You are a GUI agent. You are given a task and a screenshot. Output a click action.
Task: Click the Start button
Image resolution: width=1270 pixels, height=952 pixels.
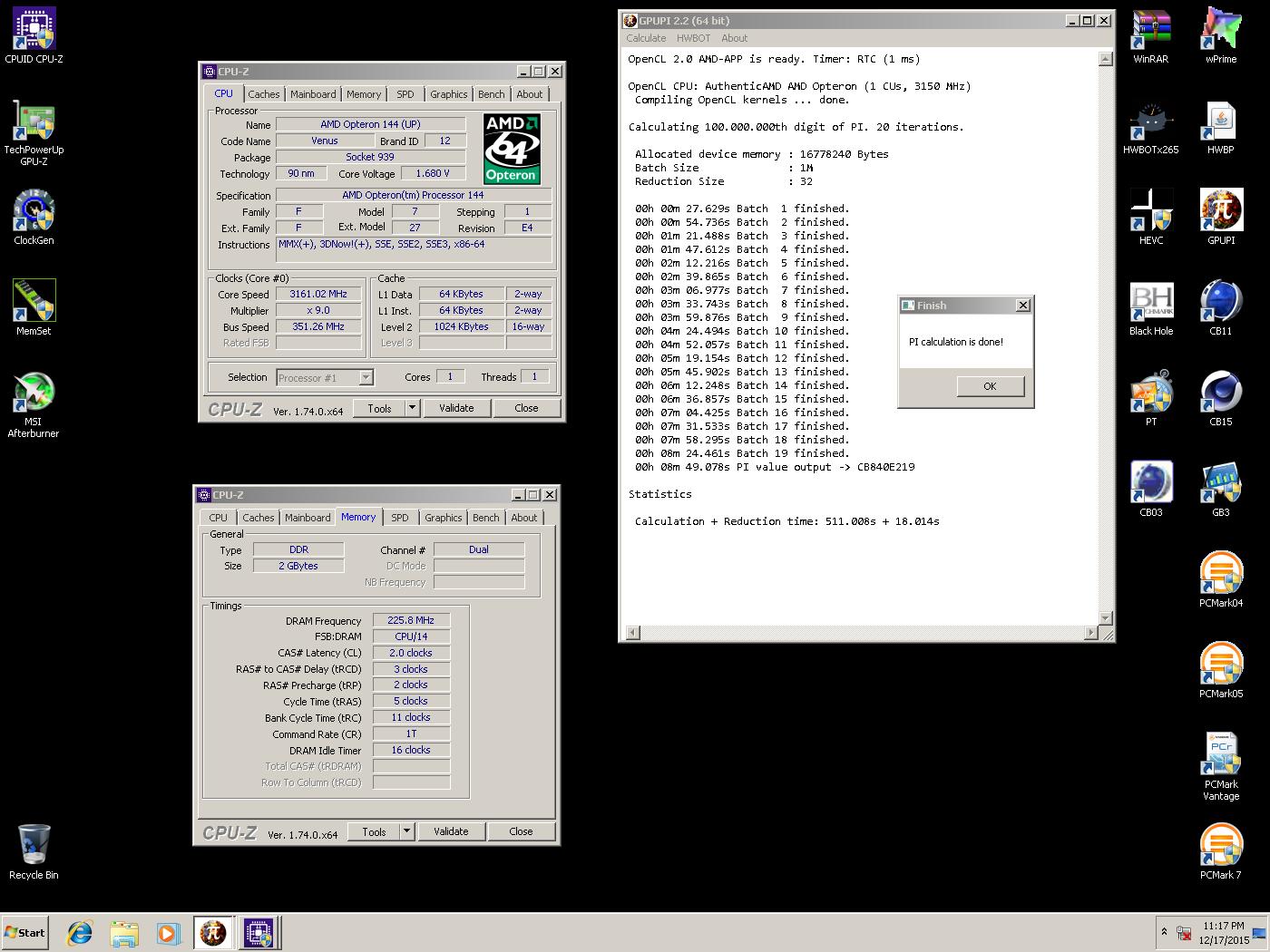24,932
